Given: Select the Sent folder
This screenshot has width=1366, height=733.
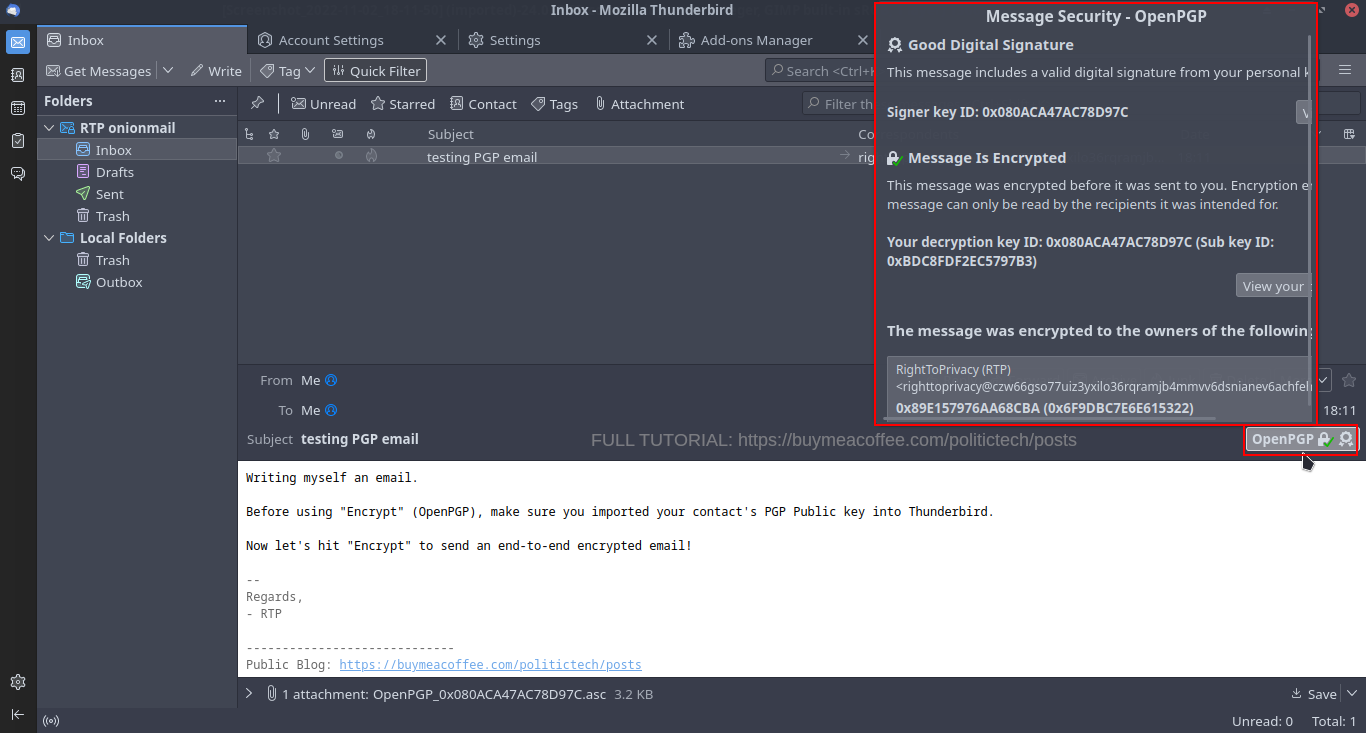Looking at the screenshot, I should point(137,194).
